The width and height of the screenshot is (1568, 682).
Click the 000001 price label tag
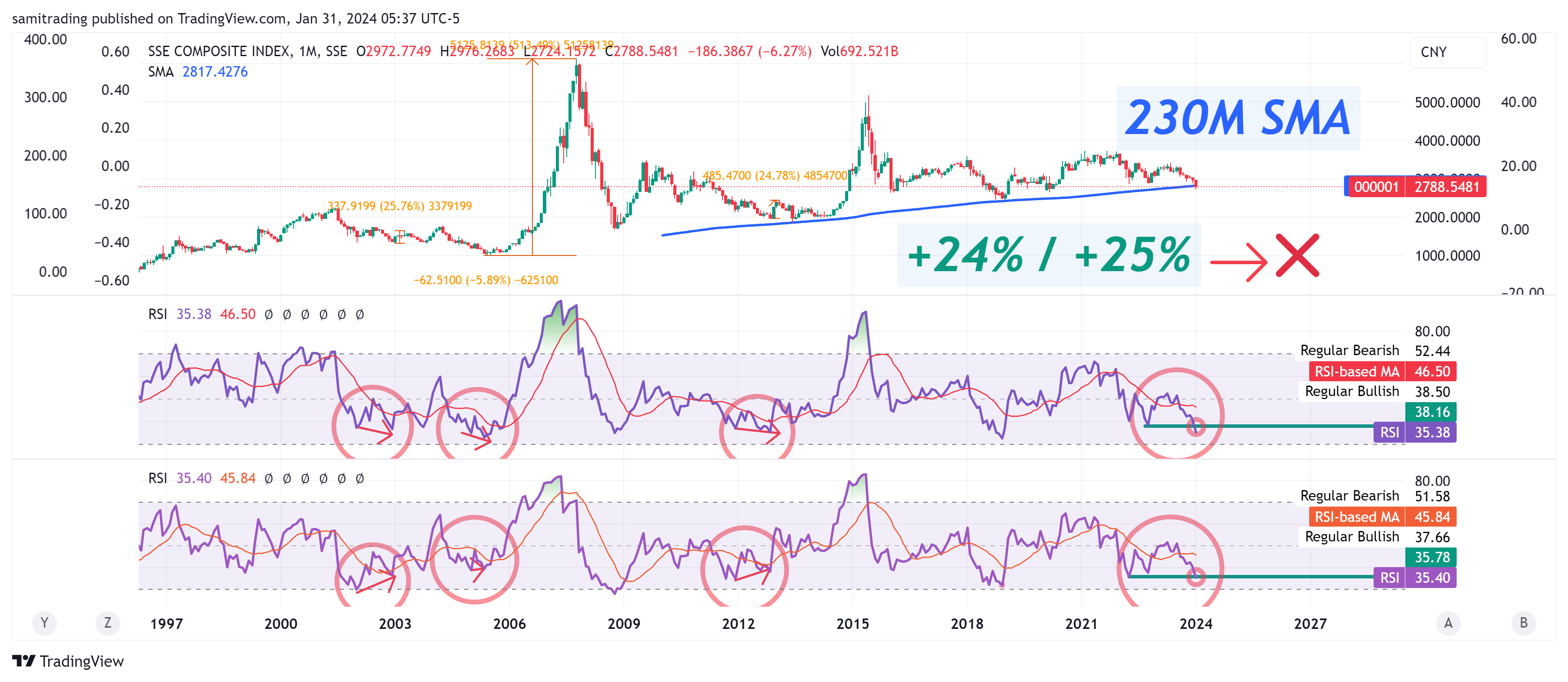[1376, 187]
